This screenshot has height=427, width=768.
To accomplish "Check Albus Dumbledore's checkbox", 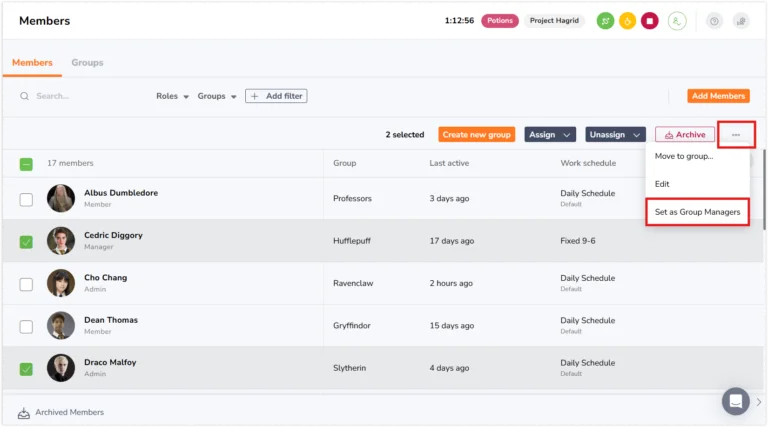I will click(26, 200).
